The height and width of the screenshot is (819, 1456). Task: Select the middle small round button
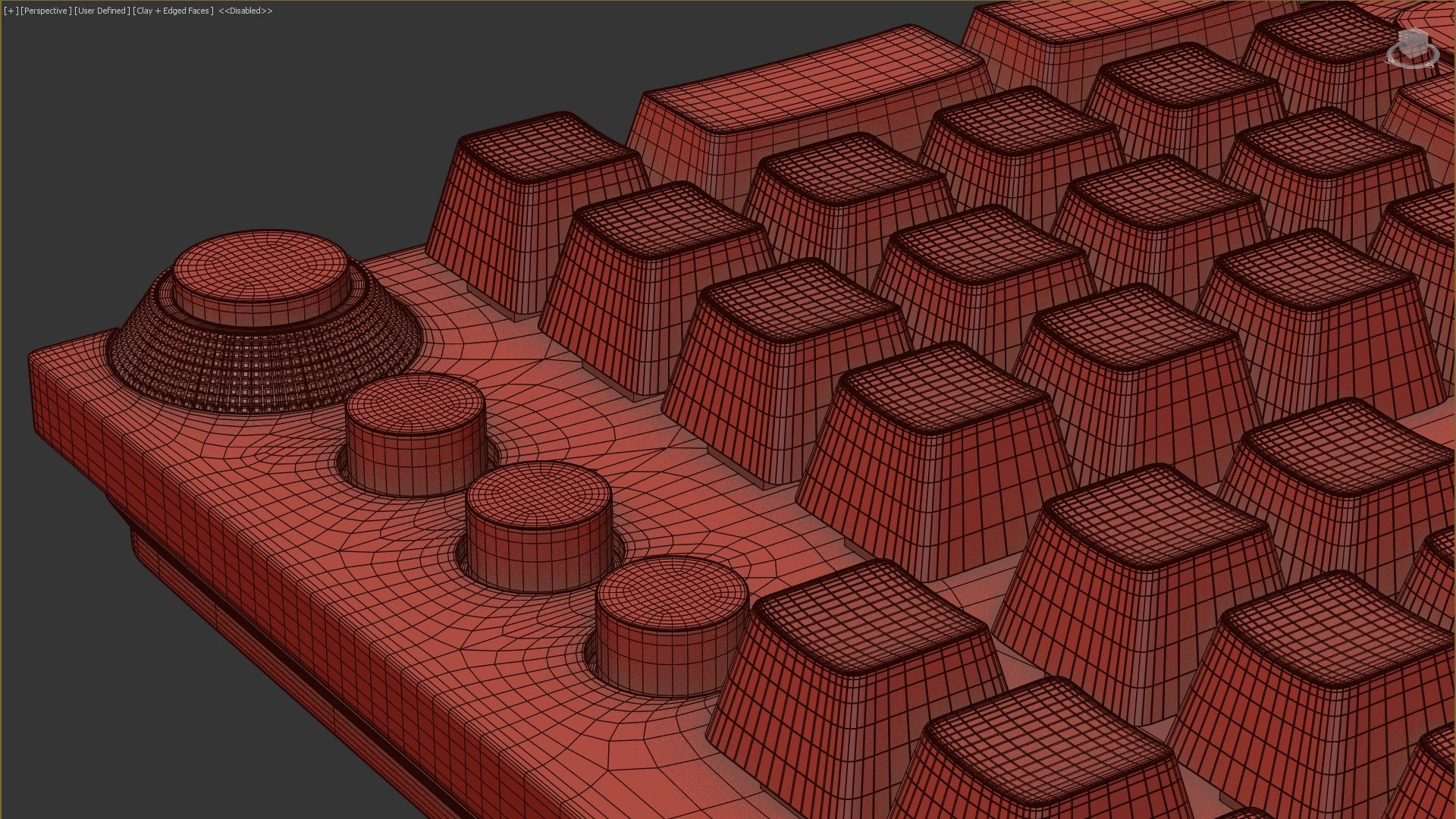coord(538,523)
